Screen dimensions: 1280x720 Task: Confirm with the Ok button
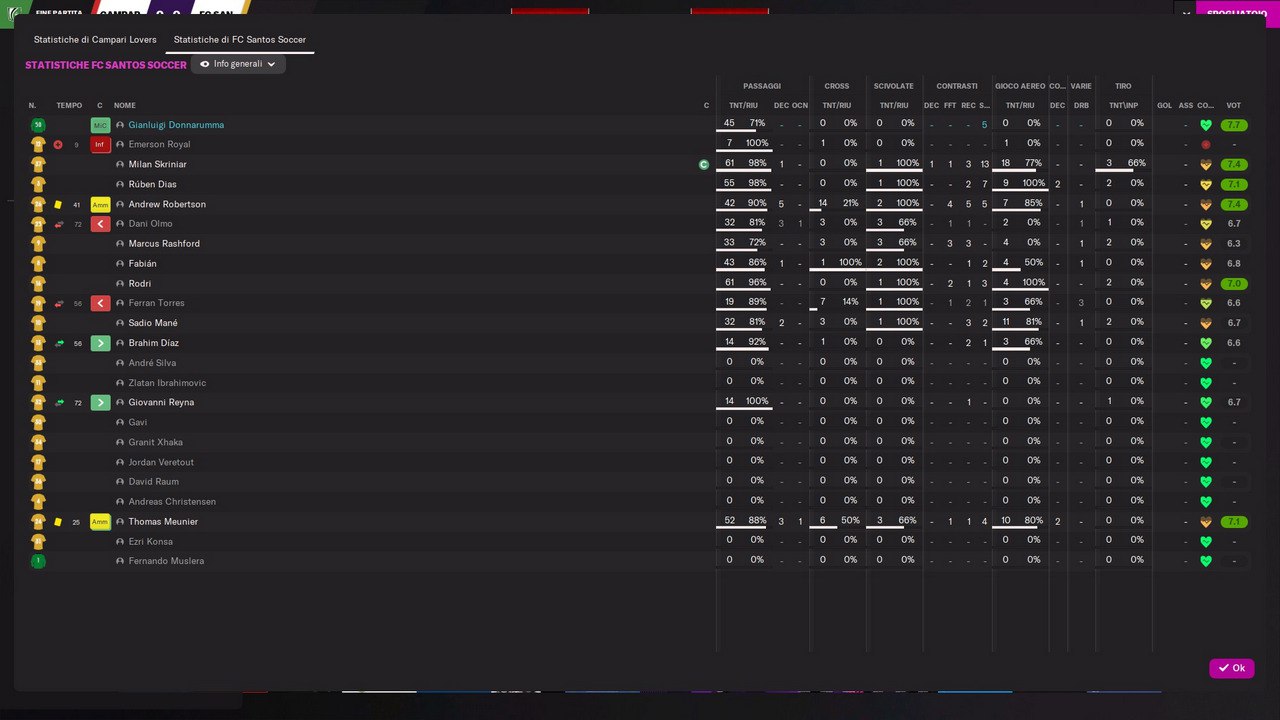coord(1231,668)
